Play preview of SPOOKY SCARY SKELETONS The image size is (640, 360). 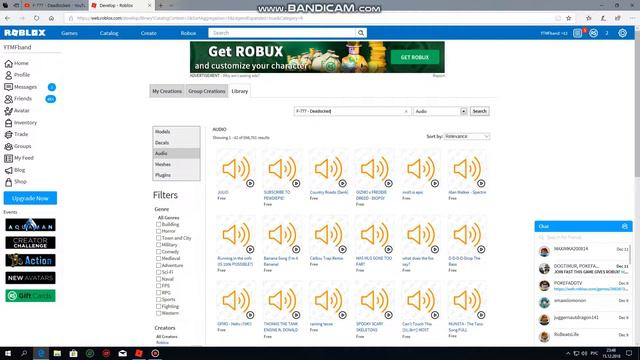[389, 315]
